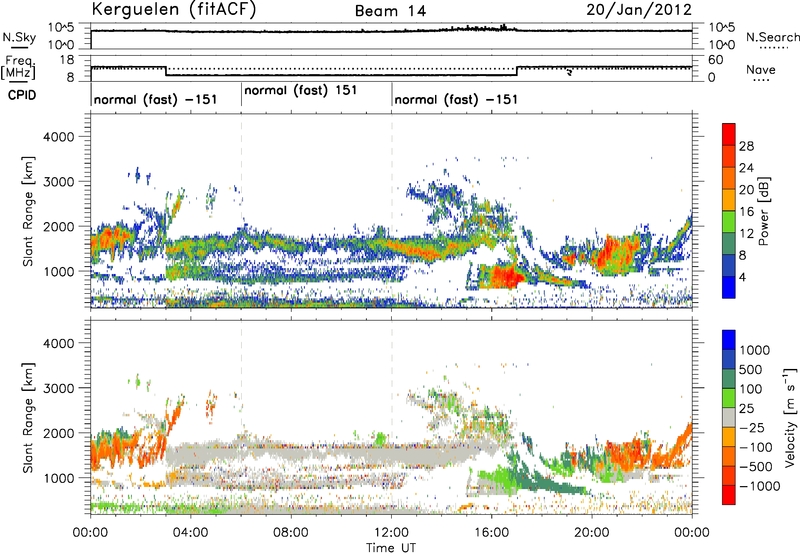Viewport: 800px width, 554px height.
Task: Click the blue bottom of the power colorbar
Action: pyautogui.click(x=729, y=287)
